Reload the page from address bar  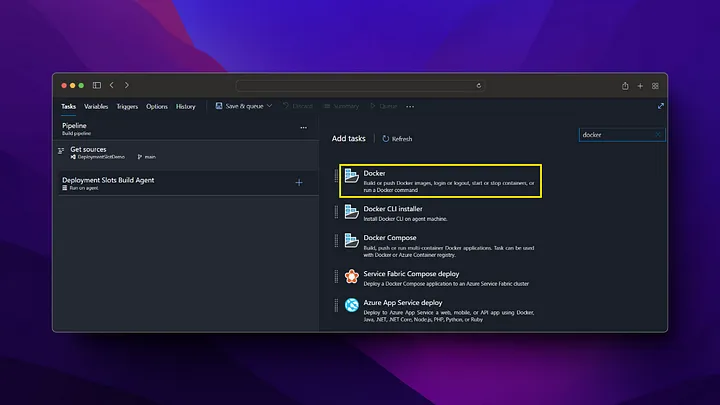pyautogui.click(x=478, y=85)
